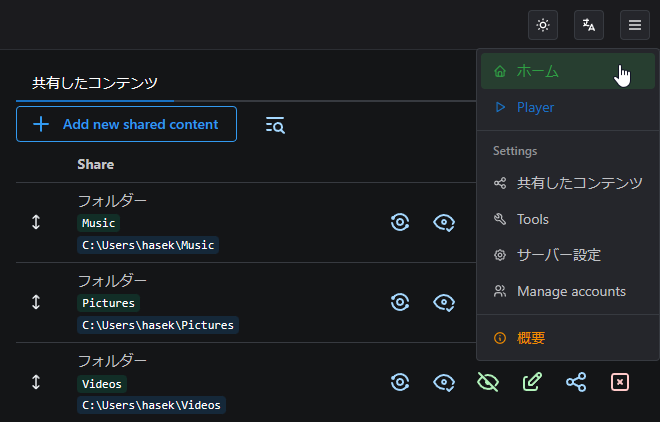Grab the reorder handle for Videos row
The width and height of the screenshot is (660, 422).
pyautogui.click(x=36, y=382)
